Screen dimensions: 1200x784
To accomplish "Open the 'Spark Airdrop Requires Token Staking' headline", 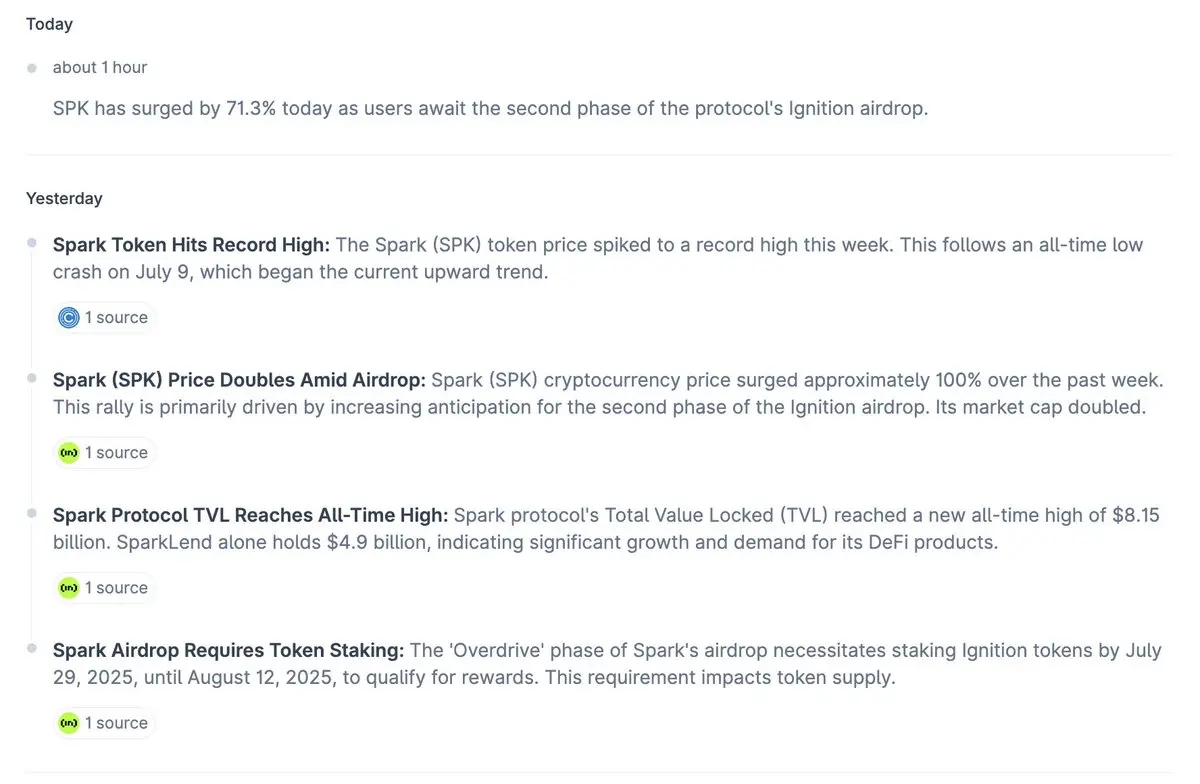I will click(229, 650).
